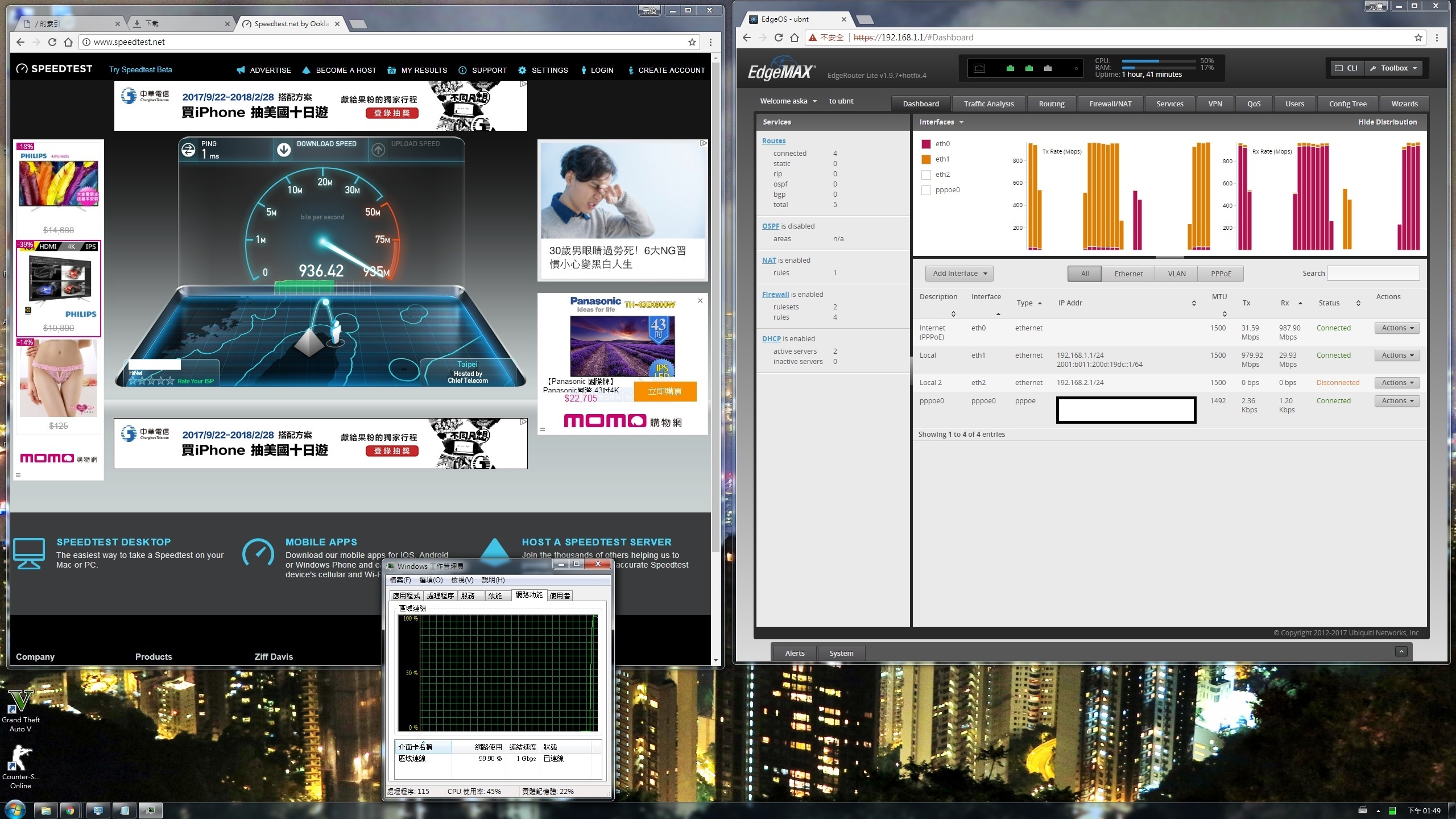Viewport: 1456px width, 819px height.
Task: Enable eth2 in graph legend
Action: tap(926, 175)
